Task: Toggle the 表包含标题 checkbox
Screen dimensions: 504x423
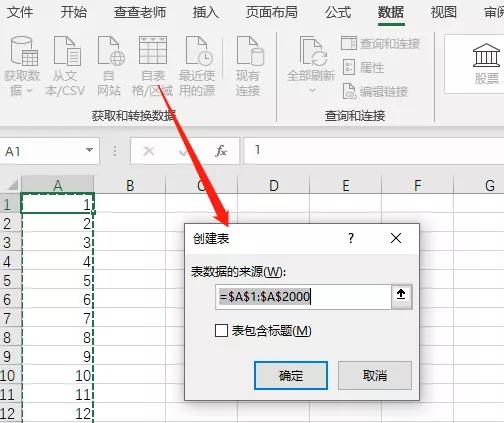Action: click(221, 331)
